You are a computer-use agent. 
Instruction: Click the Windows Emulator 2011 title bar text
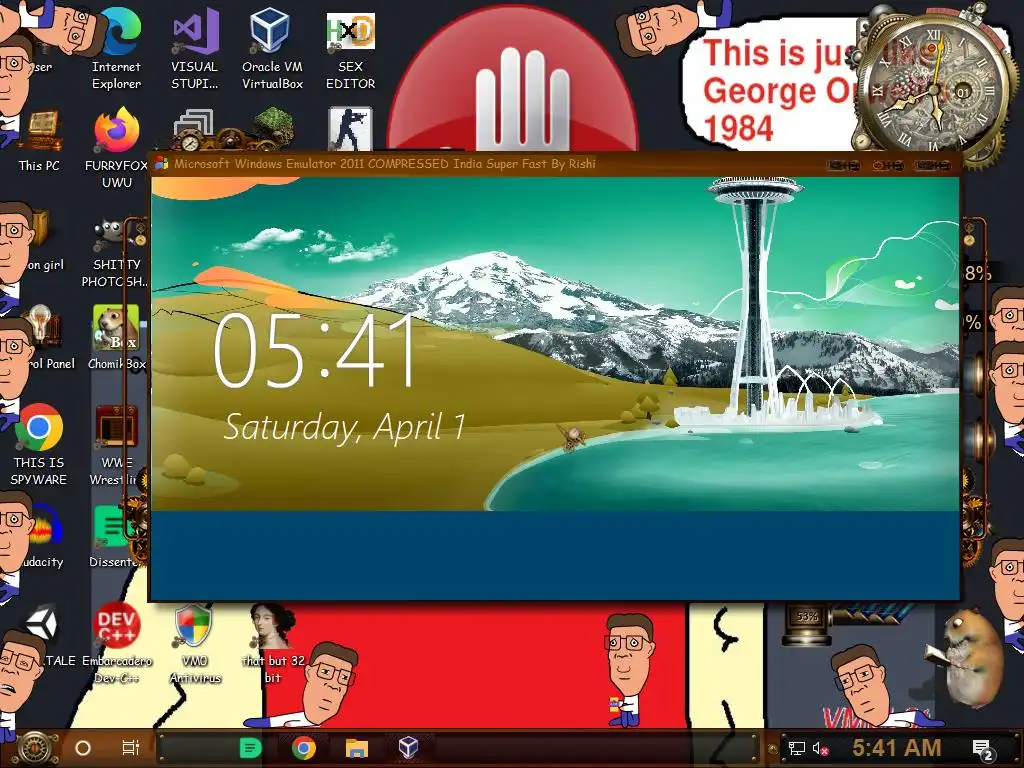point(385,163)
